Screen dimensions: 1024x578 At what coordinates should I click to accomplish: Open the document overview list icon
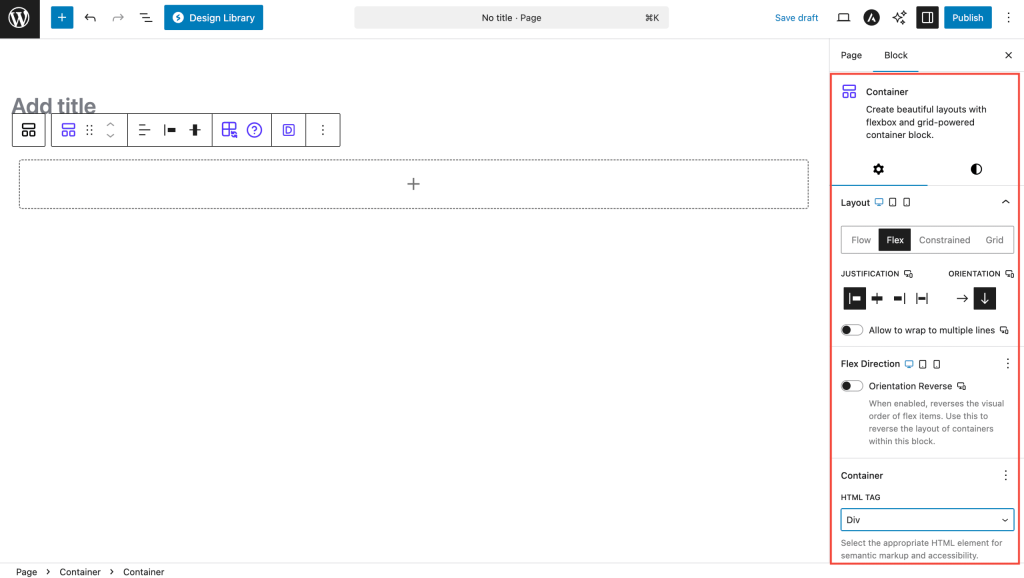tap(146, 18)
